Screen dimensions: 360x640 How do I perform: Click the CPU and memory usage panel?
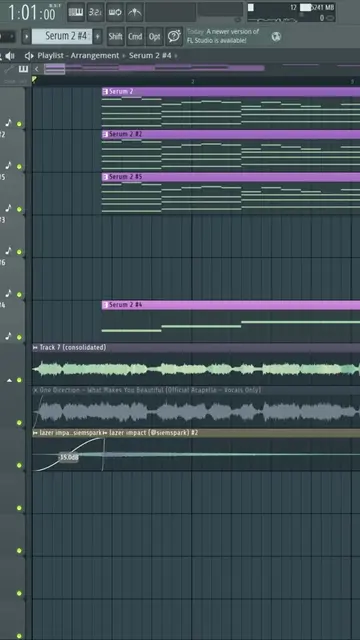(x=291, y=12)
